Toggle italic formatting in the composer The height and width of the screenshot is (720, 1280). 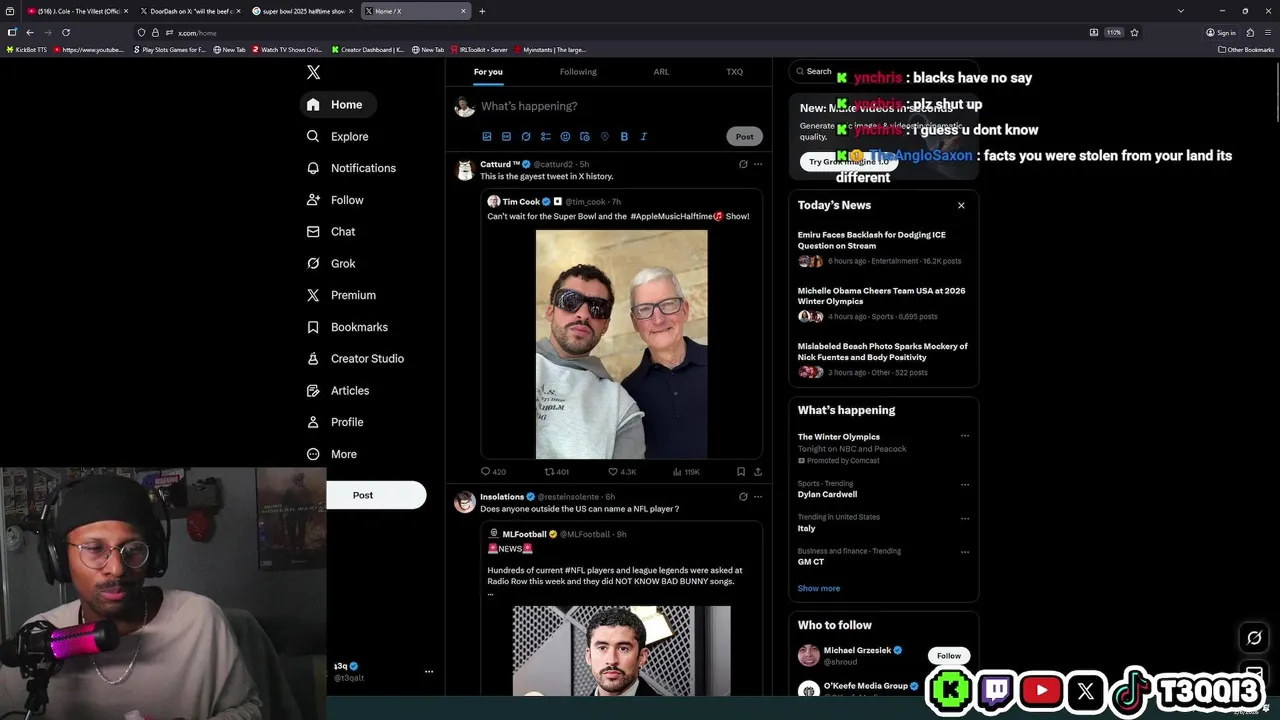tap(643, 136)
